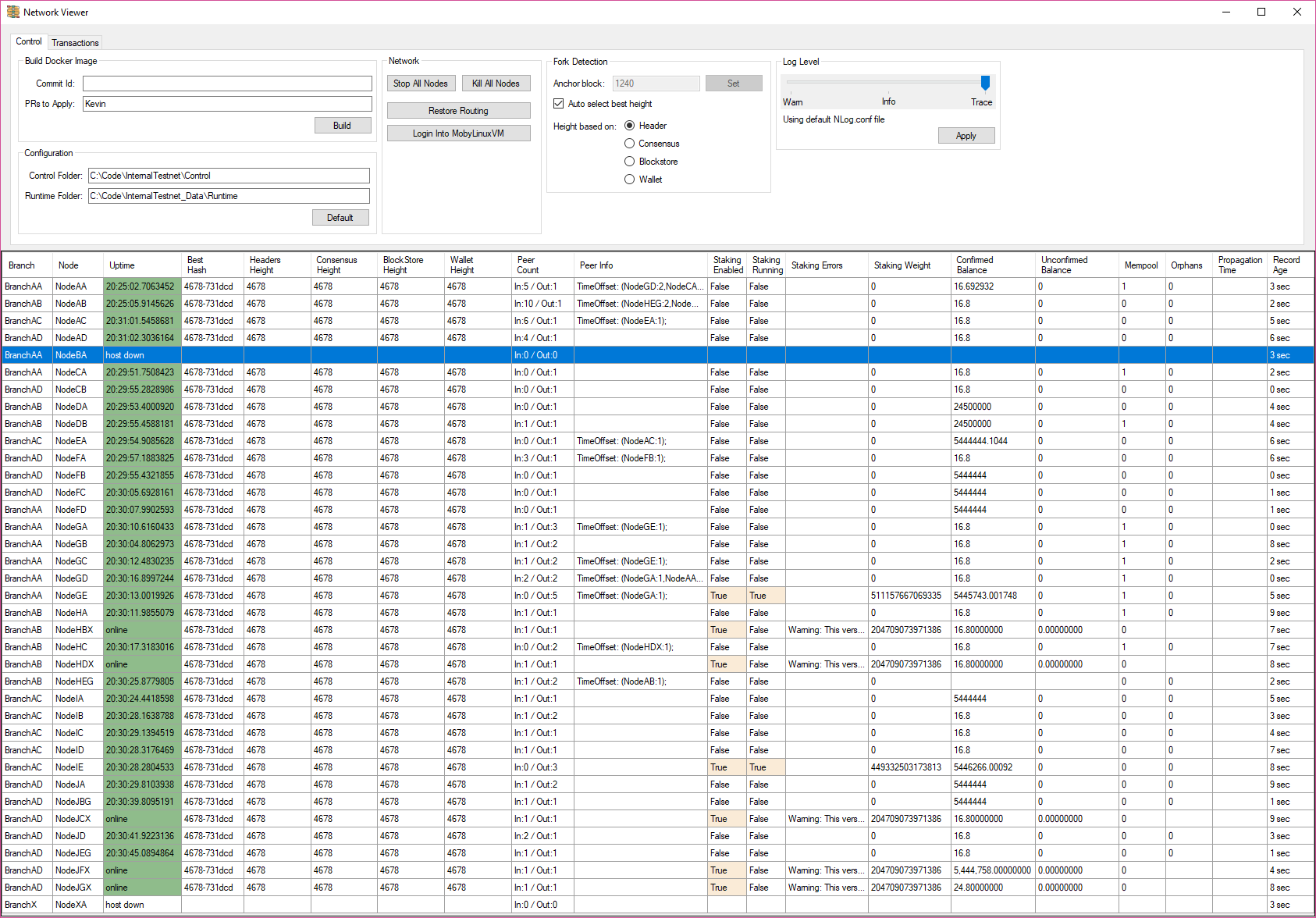Reset folders with the Default button
1316x918 pixels.
(x=340, y=217)
